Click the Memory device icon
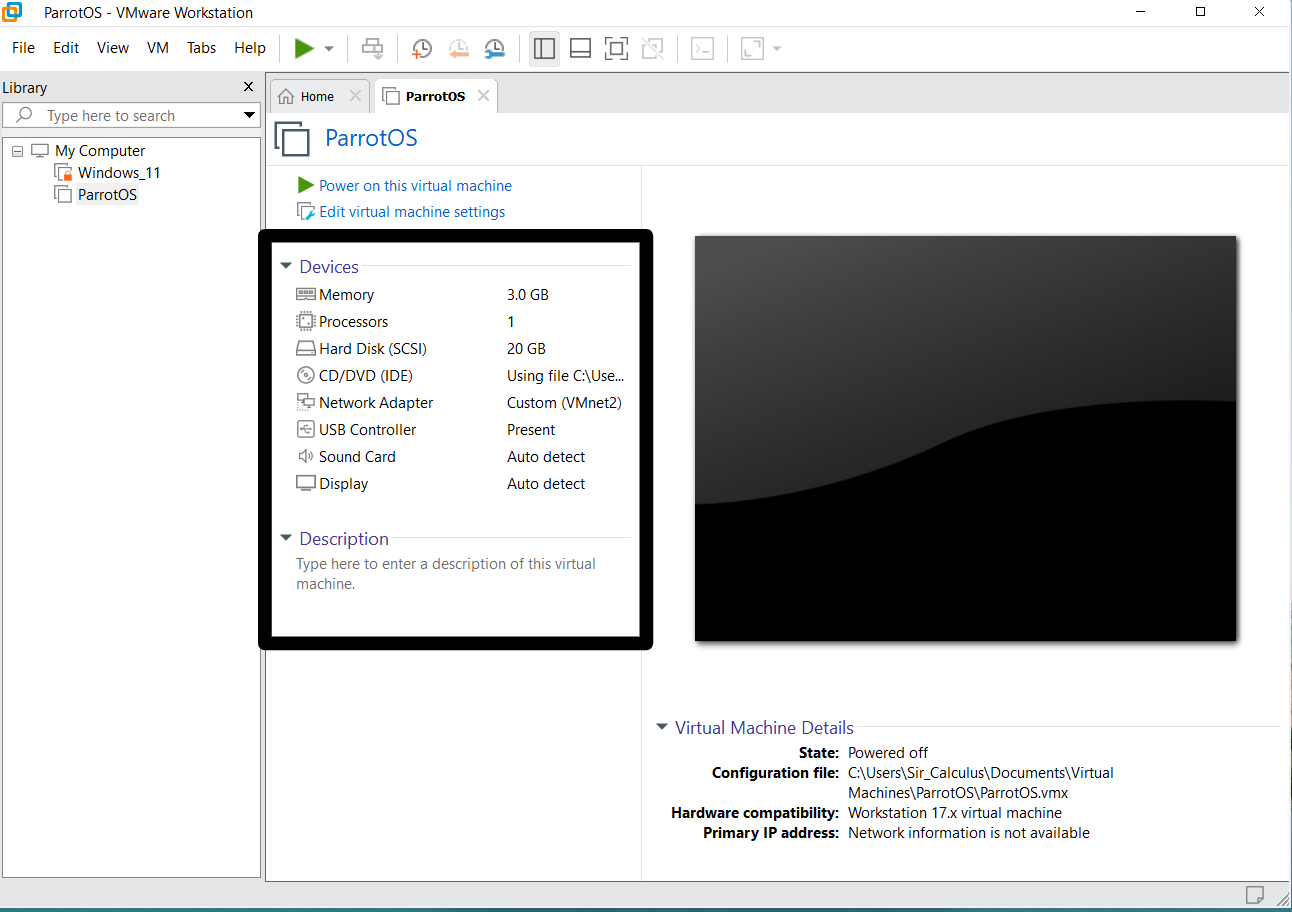 (306, 295)
